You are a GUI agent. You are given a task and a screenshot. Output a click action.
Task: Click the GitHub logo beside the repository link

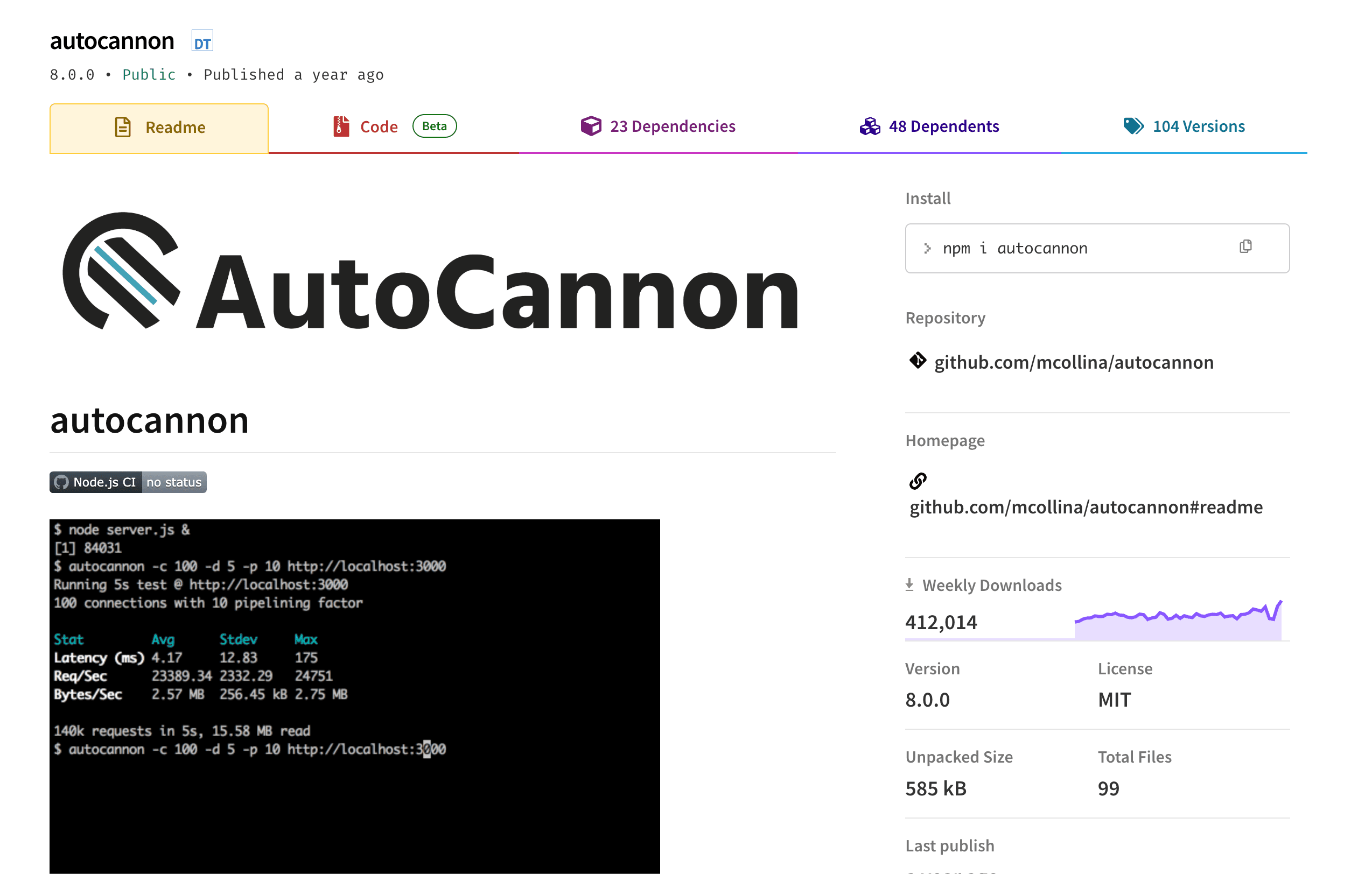[918, 361]
